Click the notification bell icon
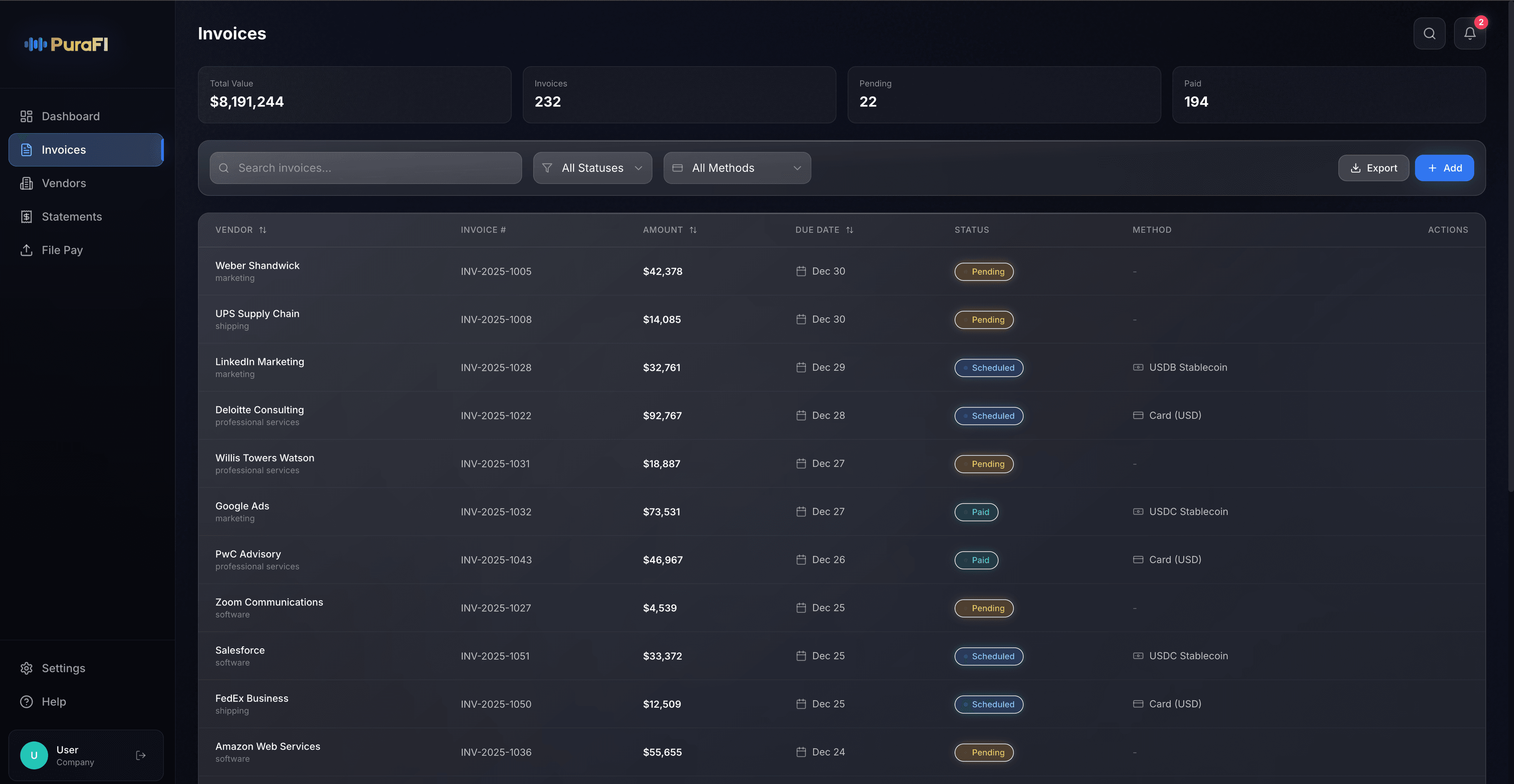This screenshot has height=784, width=1514. pos(1469,34)
